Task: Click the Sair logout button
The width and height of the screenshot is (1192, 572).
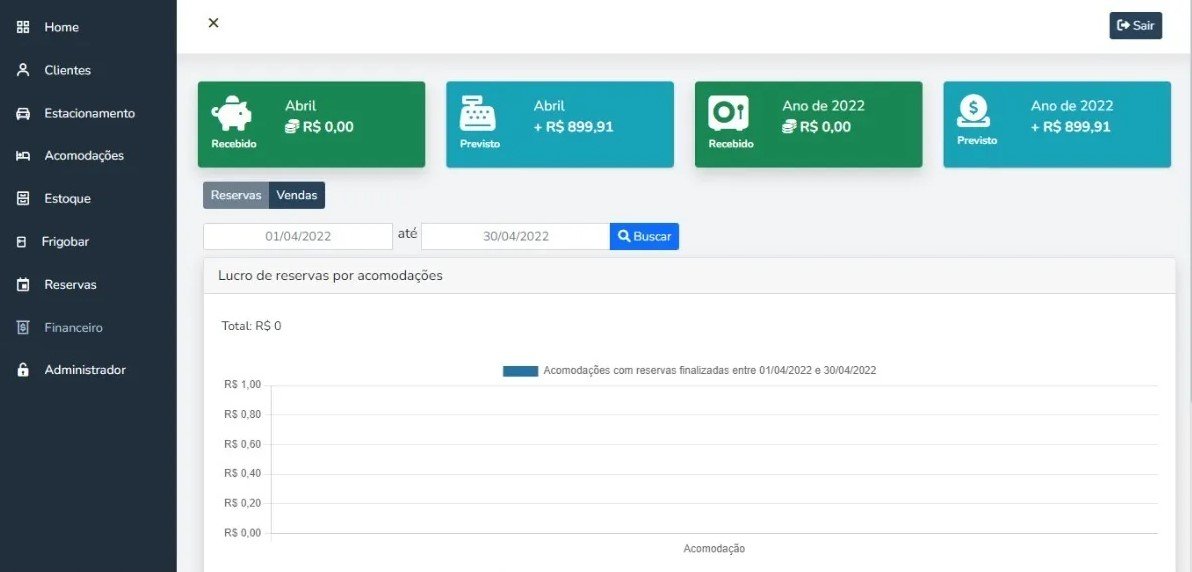Action: pos(1135,25)
